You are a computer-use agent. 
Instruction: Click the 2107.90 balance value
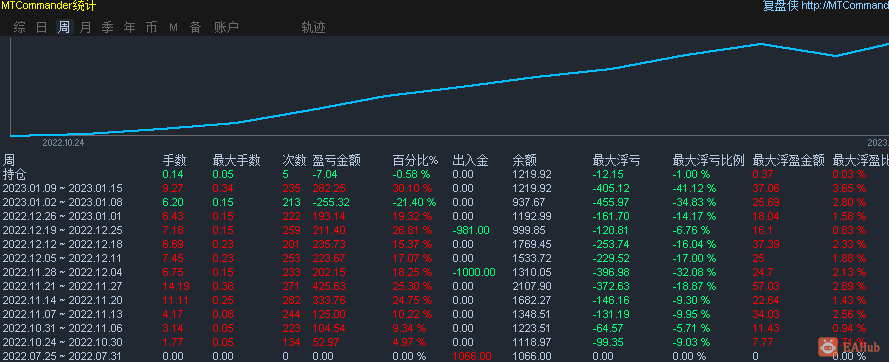532,286
